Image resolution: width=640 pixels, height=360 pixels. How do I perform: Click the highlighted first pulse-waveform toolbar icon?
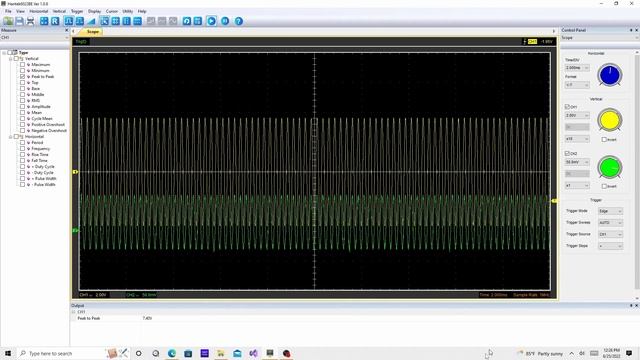[69, 21]
